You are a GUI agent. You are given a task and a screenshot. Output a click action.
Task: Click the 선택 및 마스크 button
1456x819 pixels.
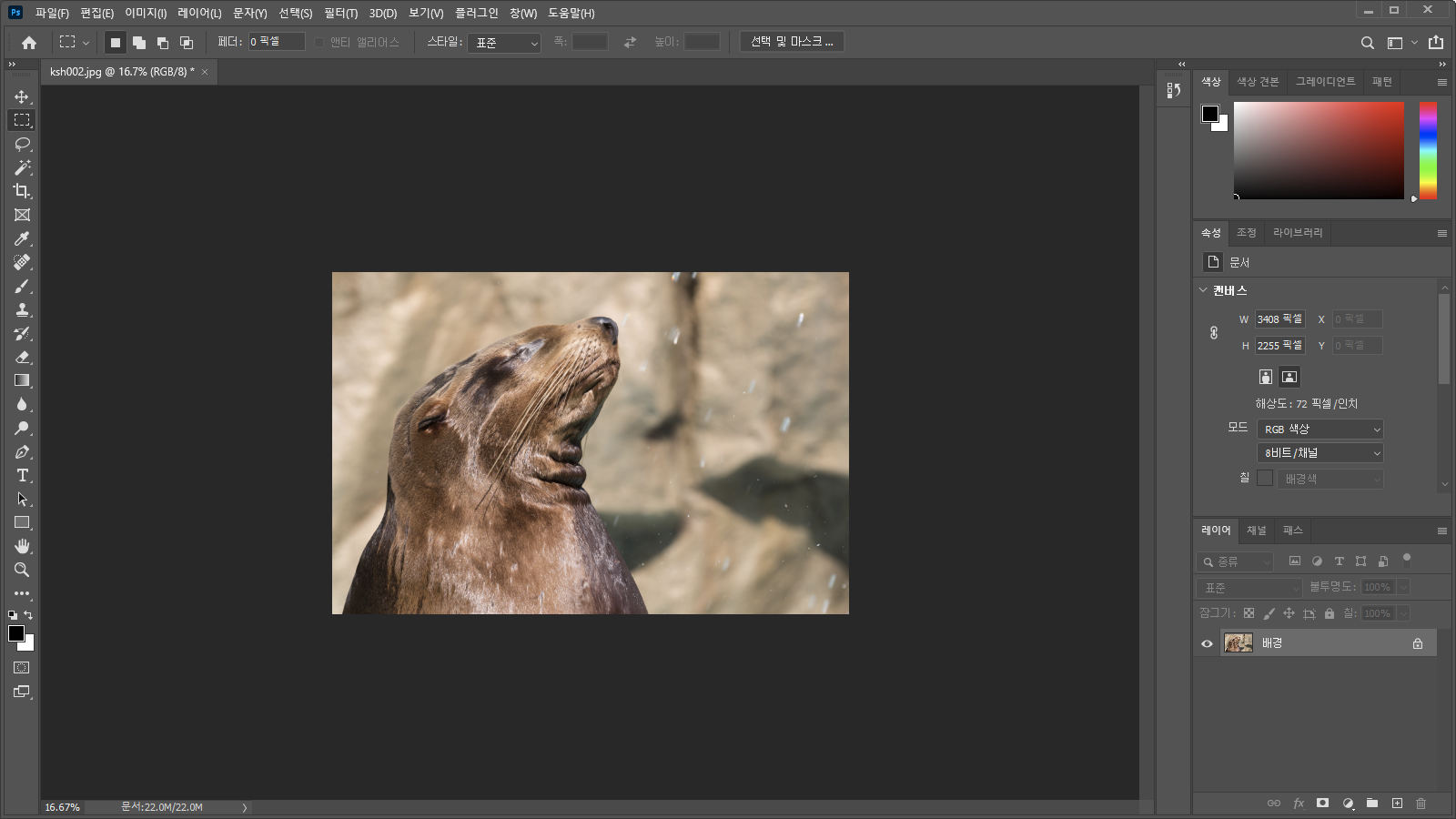point(792,42)
